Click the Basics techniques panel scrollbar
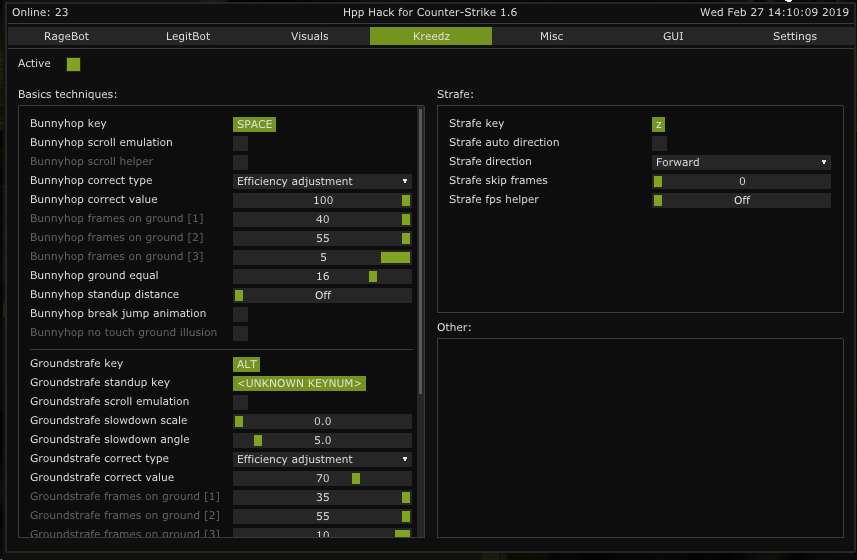This screenshot has width=857, height=560. pyautogui.click(x=420, y=250)
